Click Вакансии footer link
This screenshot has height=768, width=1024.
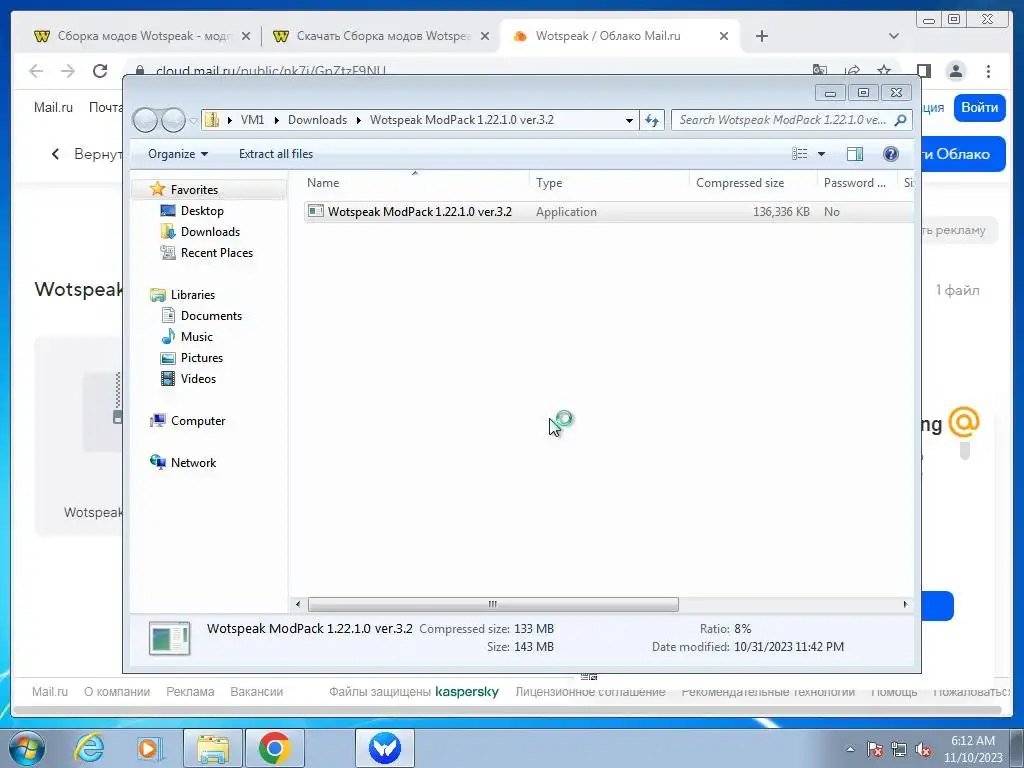[x=257, y=692]
